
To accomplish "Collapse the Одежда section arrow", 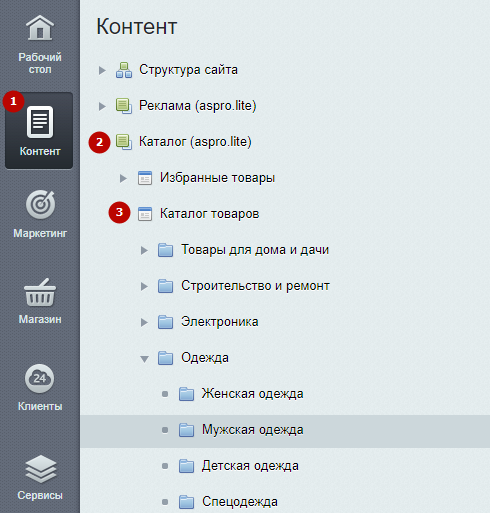I will click(144, 359).
